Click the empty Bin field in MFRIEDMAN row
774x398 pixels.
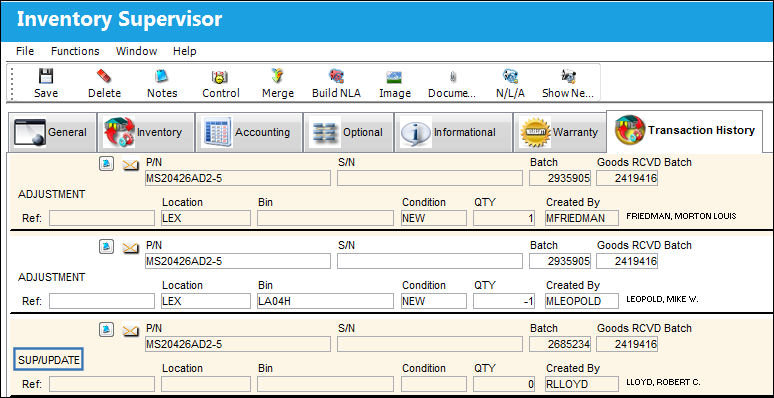point(325,218)
